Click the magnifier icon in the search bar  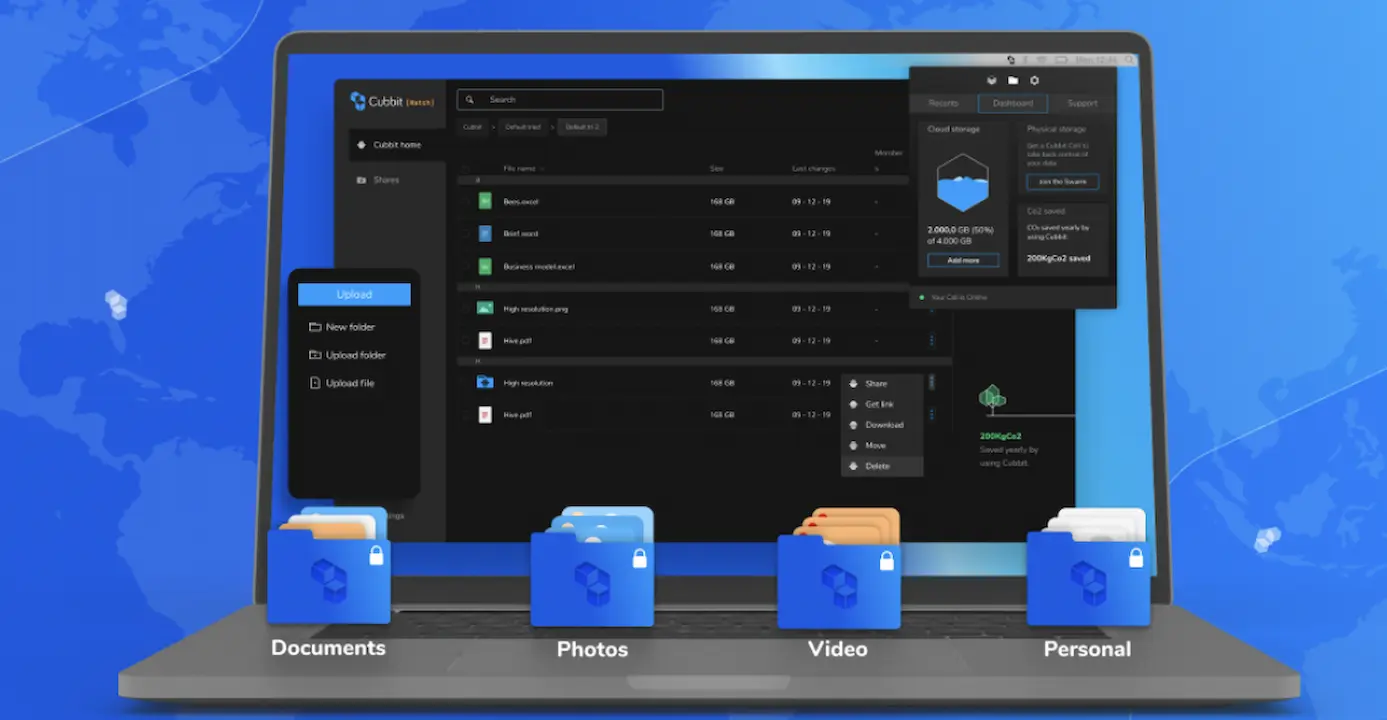click(471, 100)
